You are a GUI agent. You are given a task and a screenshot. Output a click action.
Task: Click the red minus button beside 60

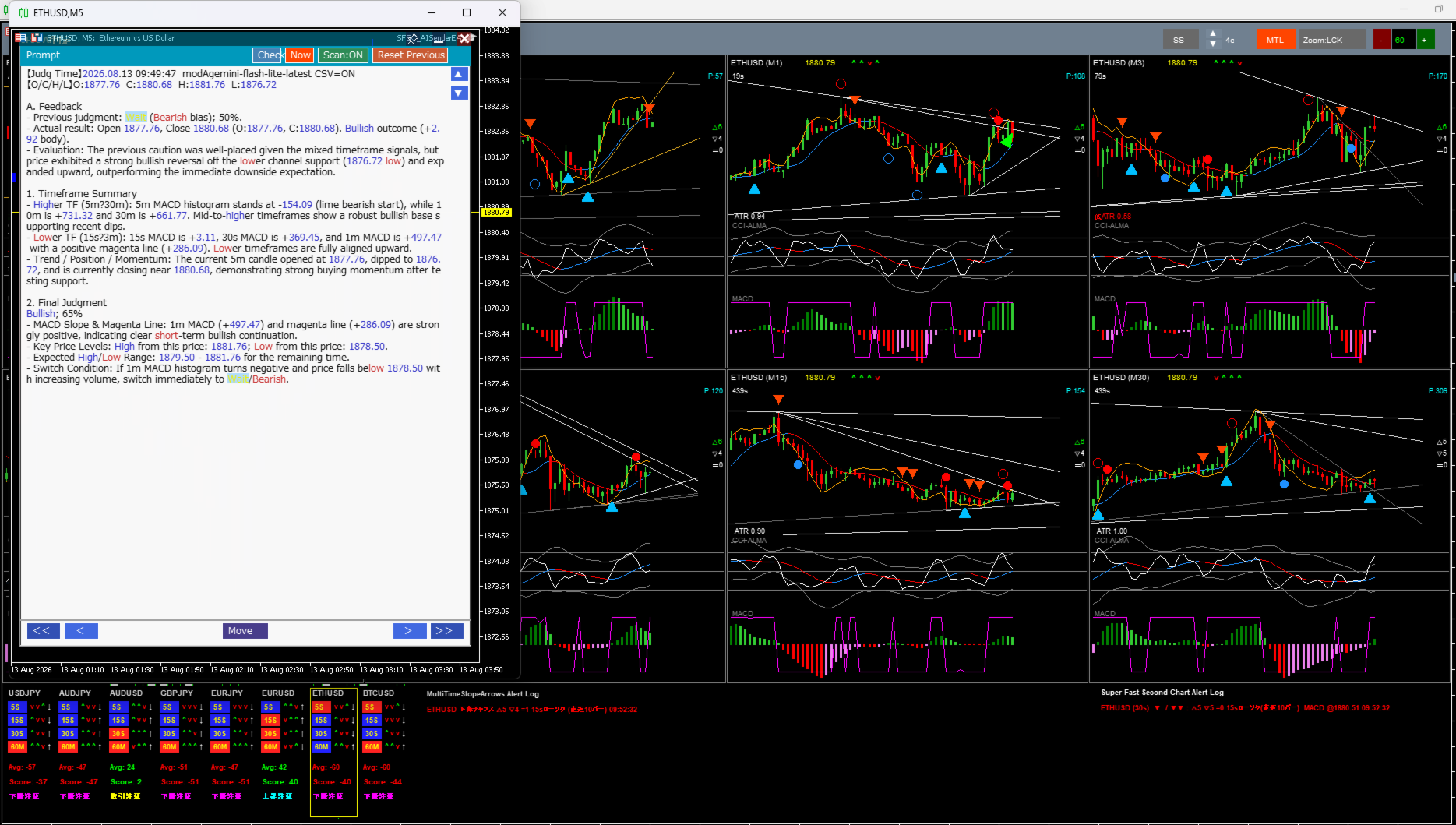pos(1381,40)
